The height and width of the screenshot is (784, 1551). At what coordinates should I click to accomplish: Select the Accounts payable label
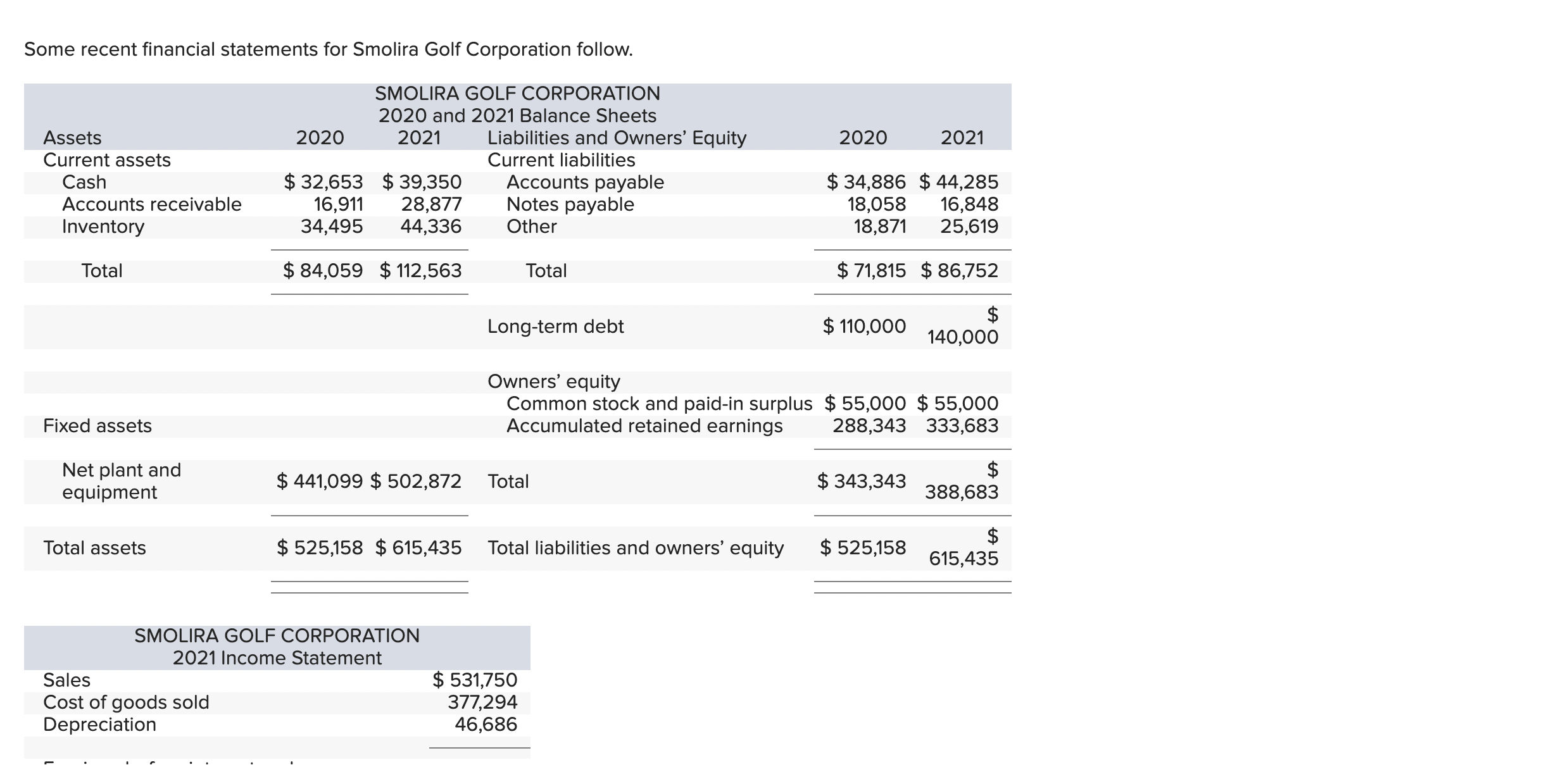pyautogui.click(x=586, y=182)
